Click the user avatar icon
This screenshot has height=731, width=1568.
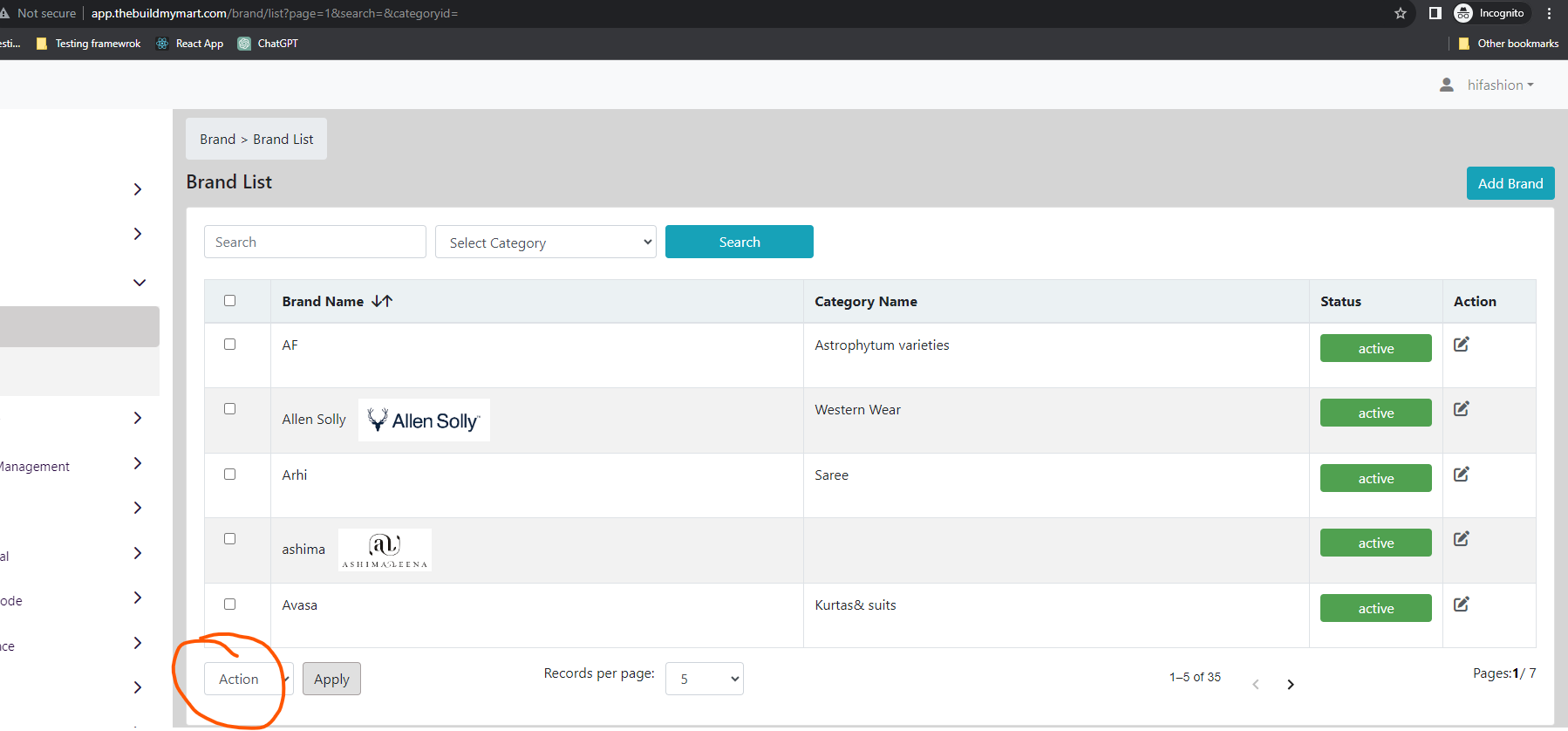[x=1447, y=85]
